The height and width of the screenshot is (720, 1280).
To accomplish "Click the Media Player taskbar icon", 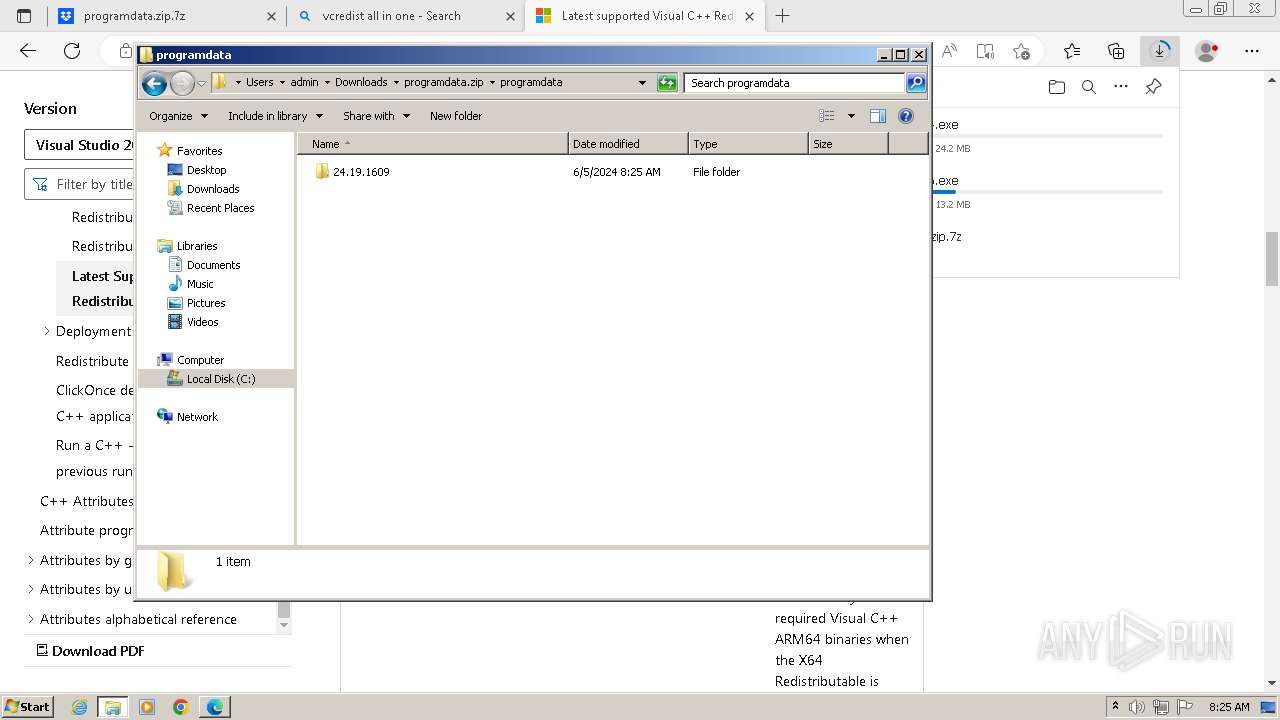I will tap(147, 707).
